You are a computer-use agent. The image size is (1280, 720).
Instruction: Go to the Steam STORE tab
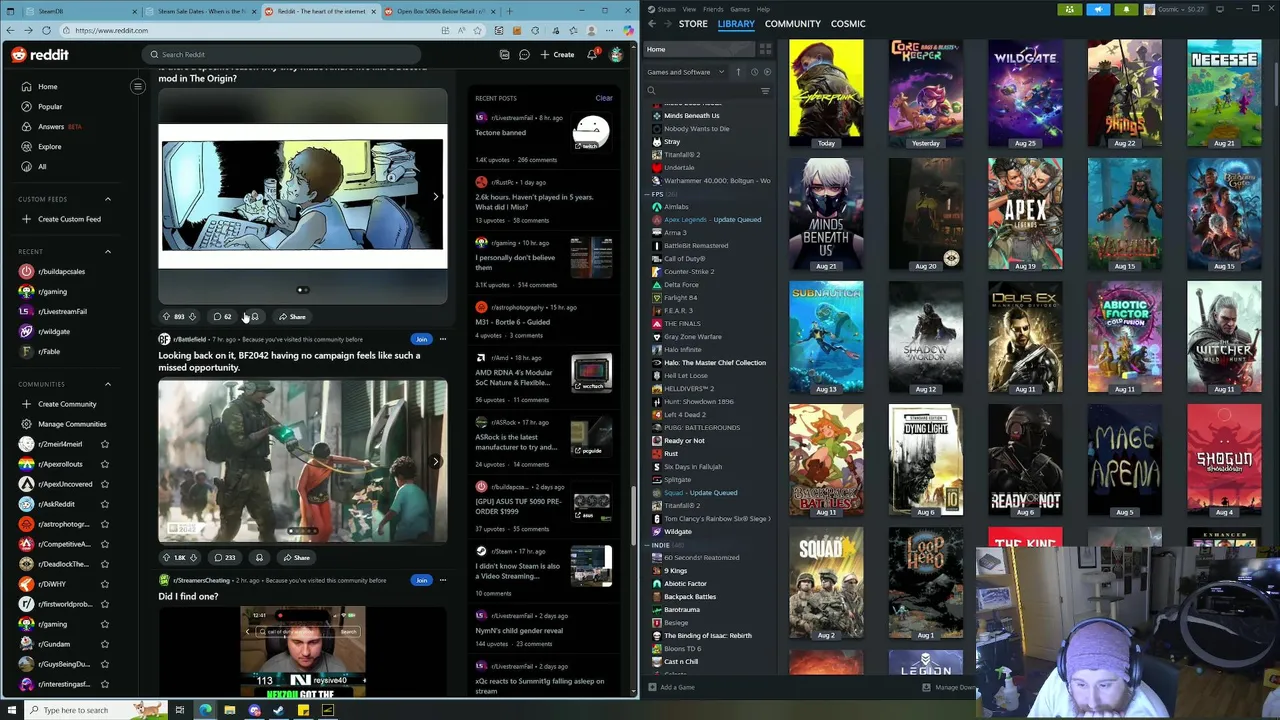coord(693,24)
